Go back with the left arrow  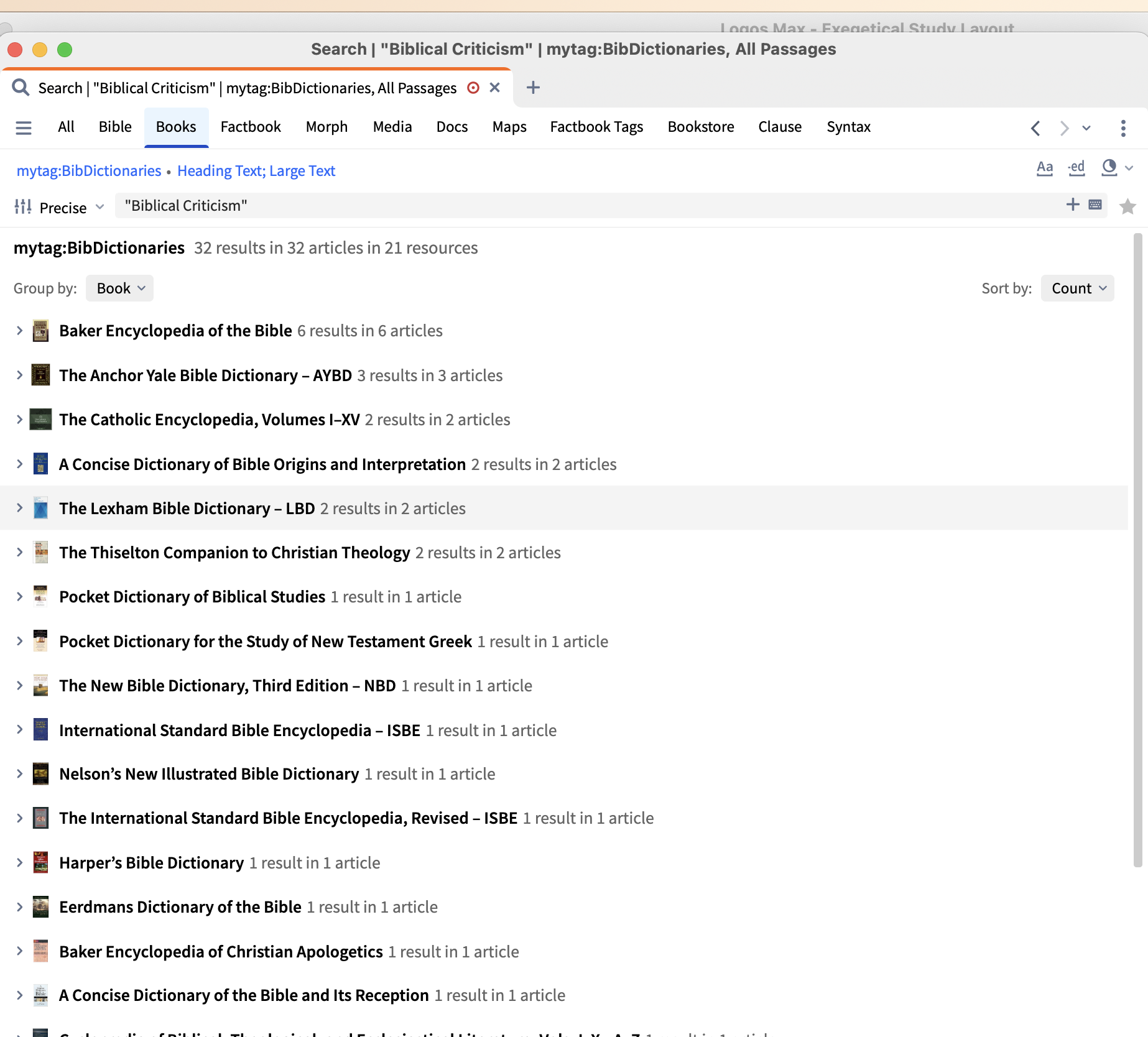click(1035, 128)
